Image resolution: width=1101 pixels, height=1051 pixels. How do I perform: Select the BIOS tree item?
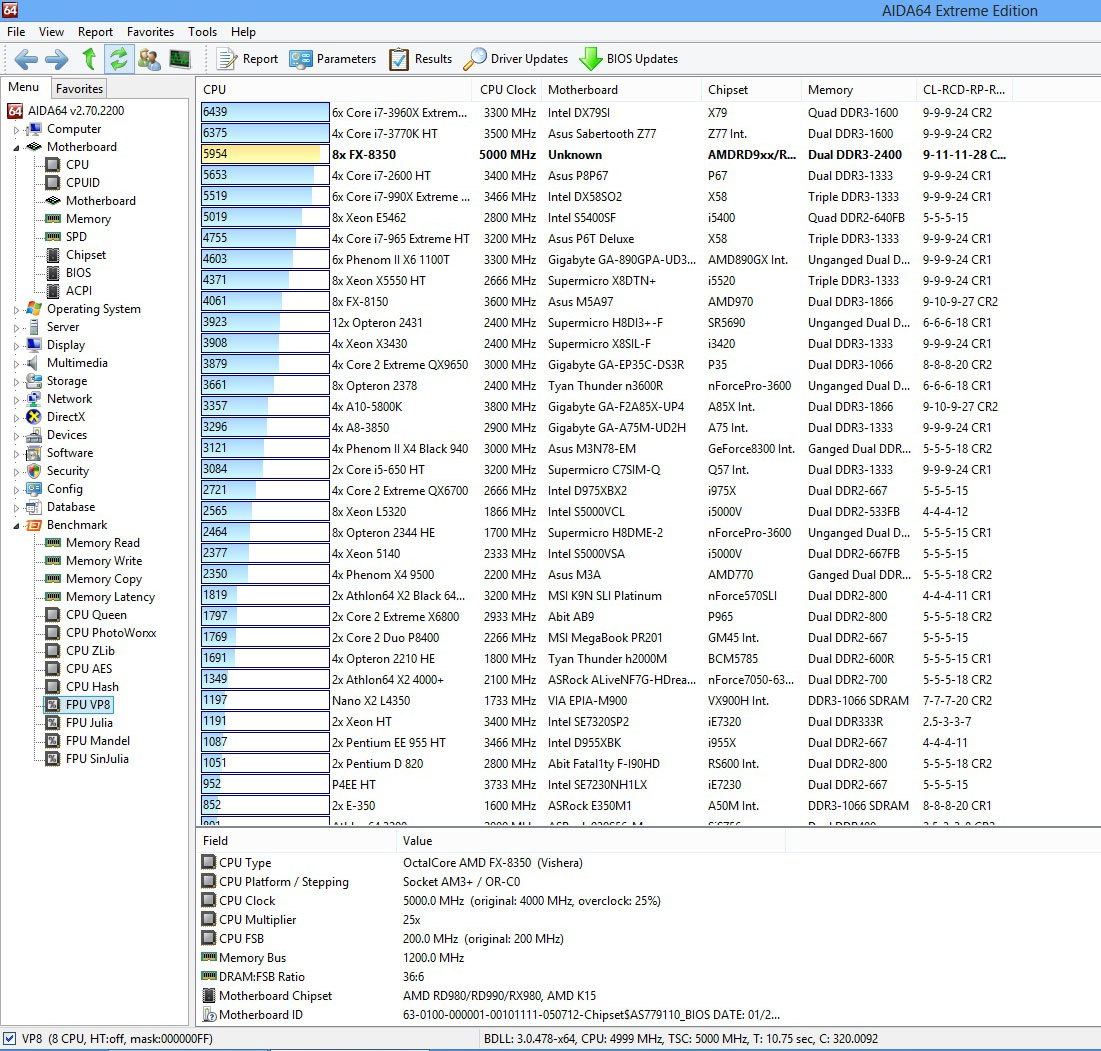tap(68, 272)
